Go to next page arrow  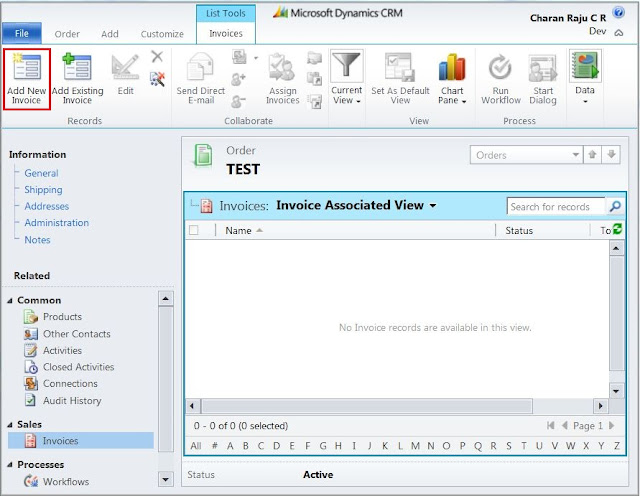pos(612,425)
